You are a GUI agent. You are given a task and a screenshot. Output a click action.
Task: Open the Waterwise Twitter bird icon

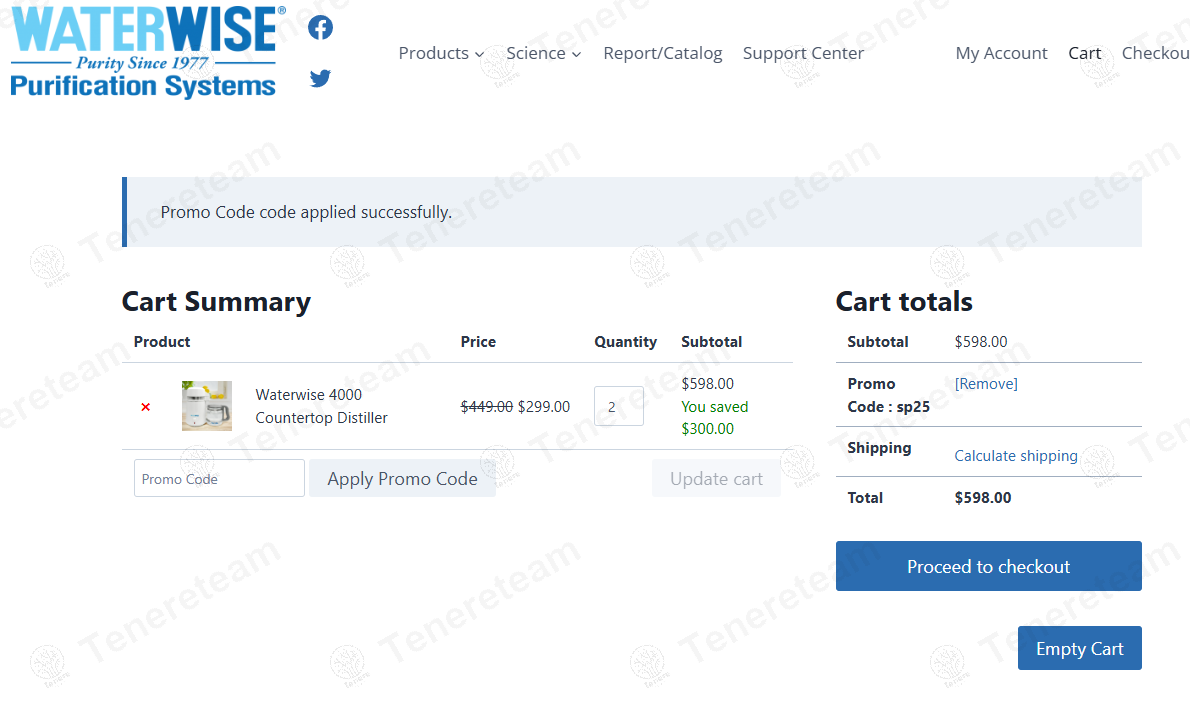point(320,78)
